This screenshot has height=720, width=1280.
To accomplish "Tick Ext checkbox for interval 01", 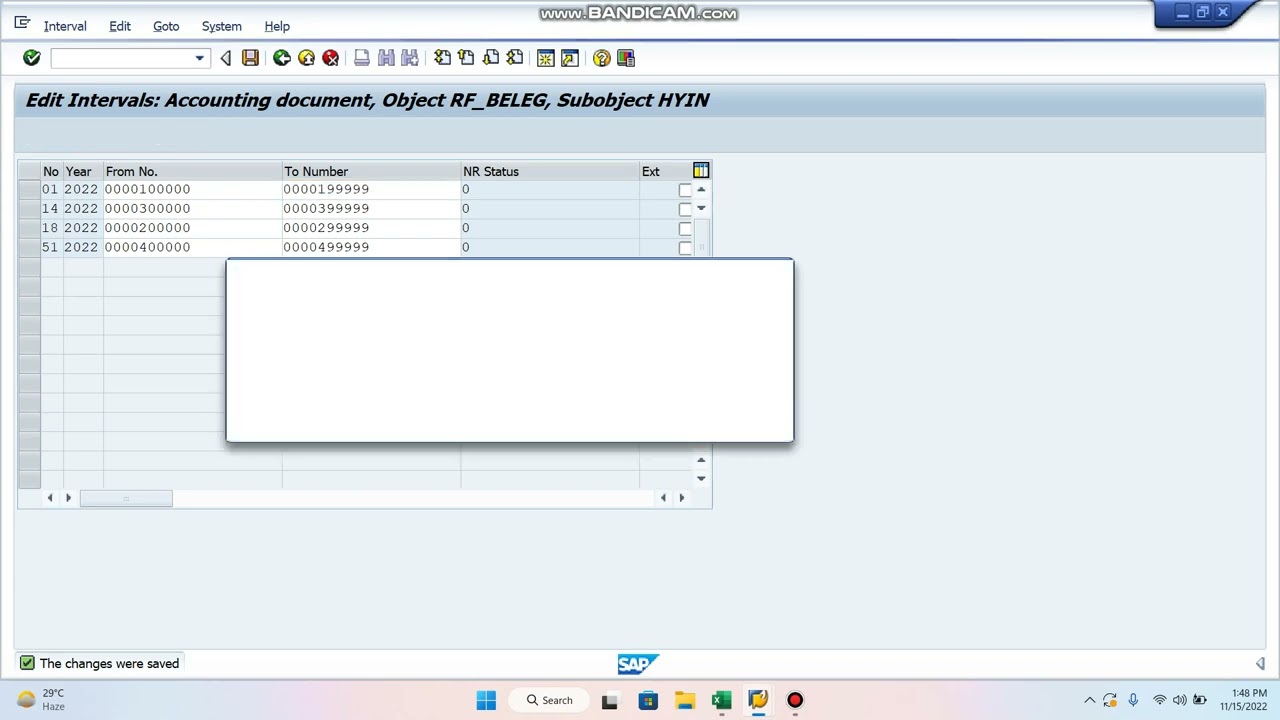I will (x=685, y=190).
